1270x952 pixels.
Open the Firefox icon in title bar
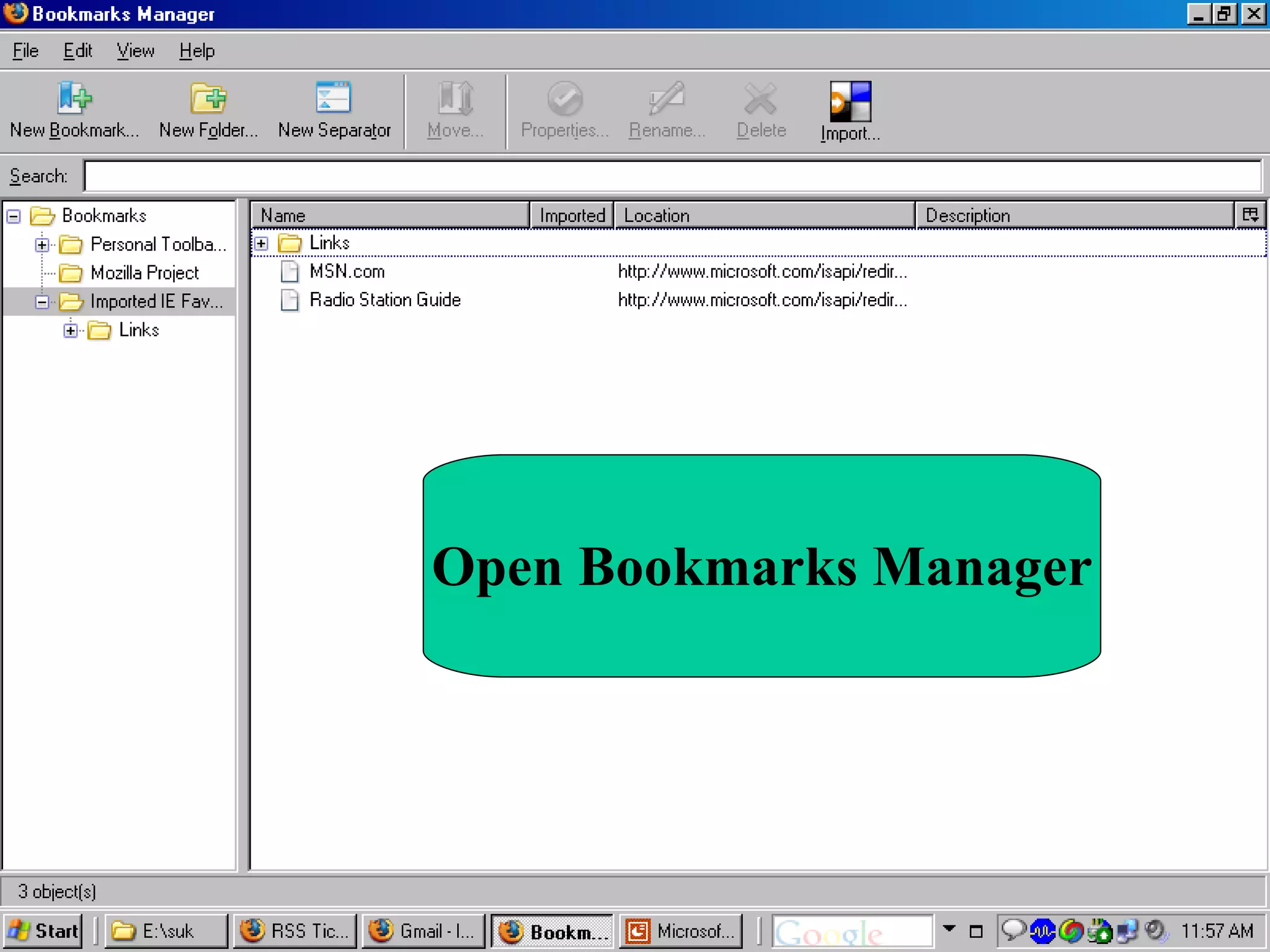(x=15, y=13)
